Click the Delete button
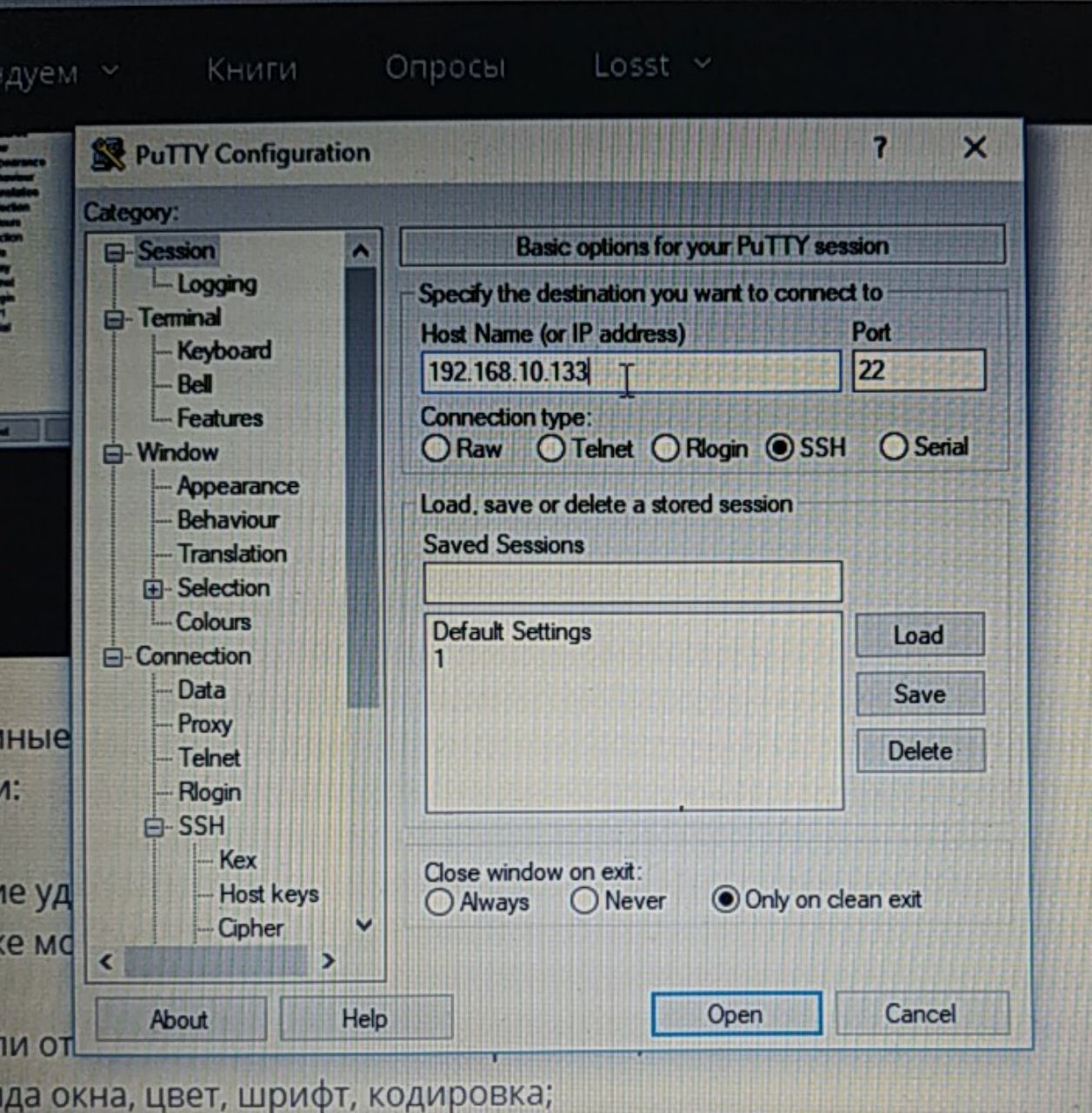This screenshot has width=1092, height=1113. (921, 751)
